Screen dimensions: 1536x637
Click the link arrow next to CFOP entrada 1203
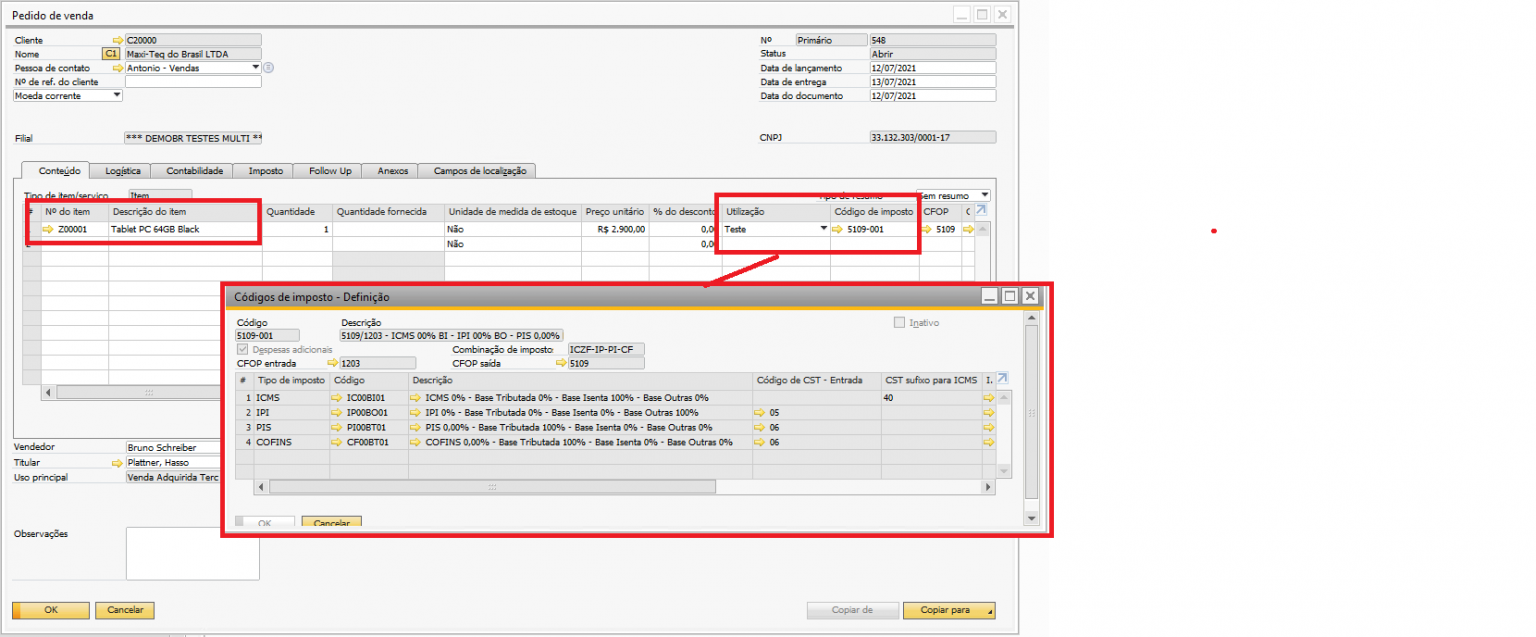(332, 363)
